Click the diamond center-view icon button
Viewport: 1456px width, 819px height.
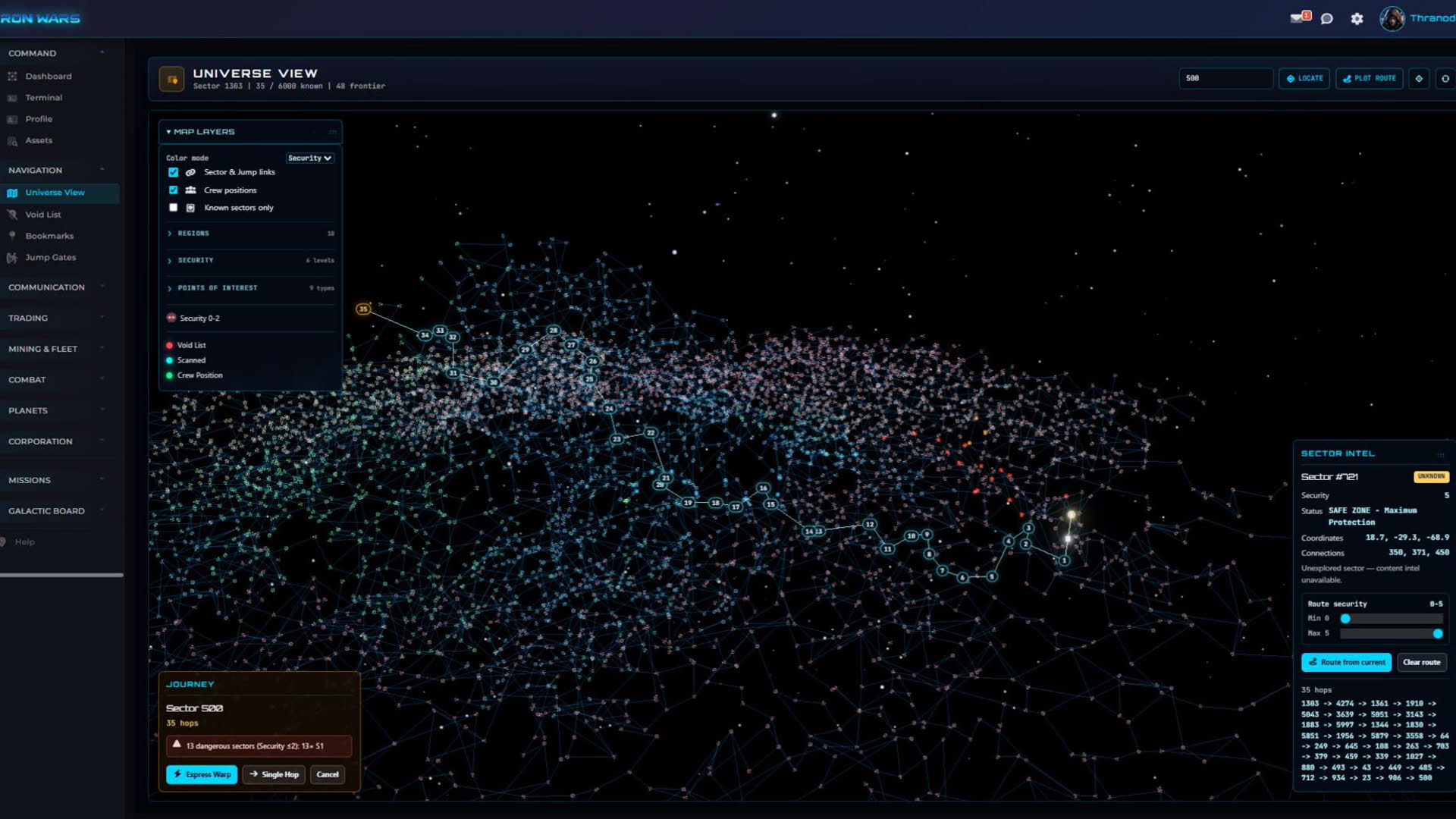point(1419,78)
